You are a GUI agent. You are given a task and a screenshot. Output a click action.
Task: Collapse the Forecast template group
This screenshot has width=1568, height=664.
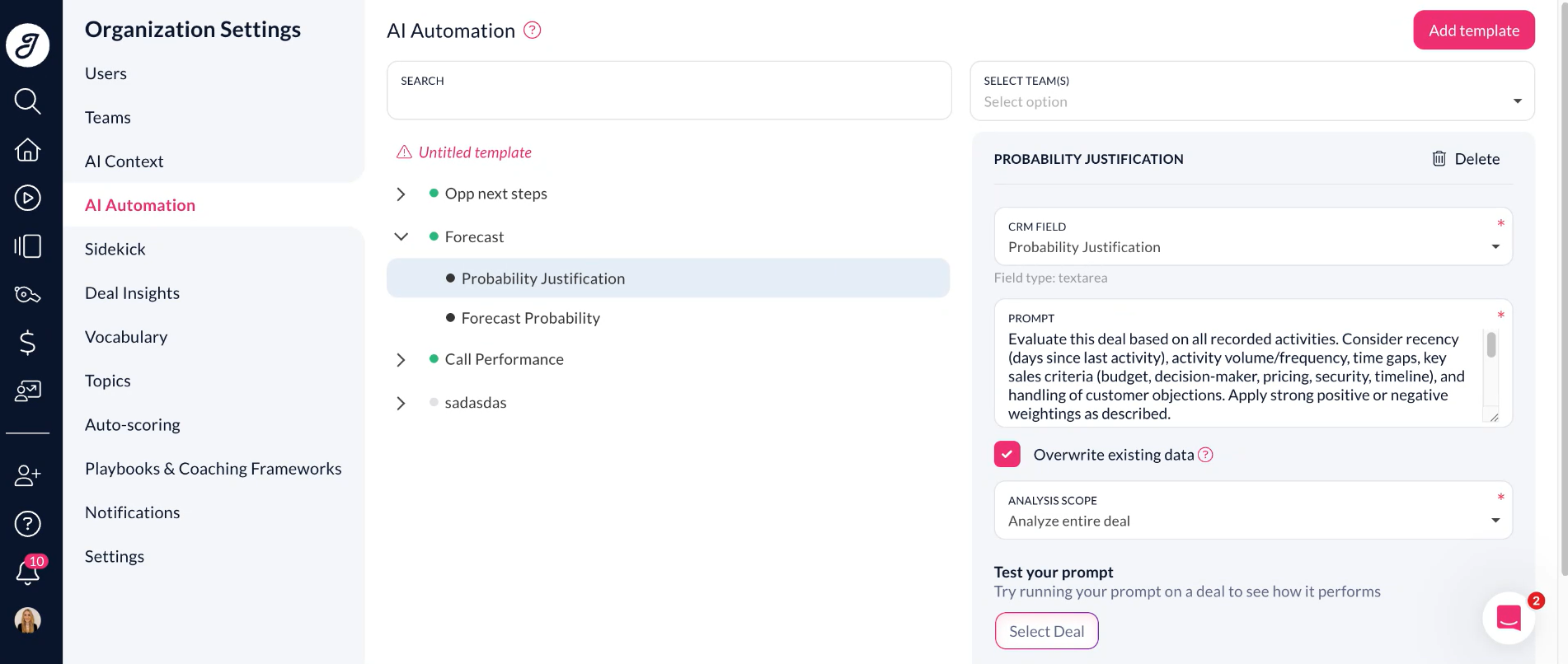pos(401,236)
